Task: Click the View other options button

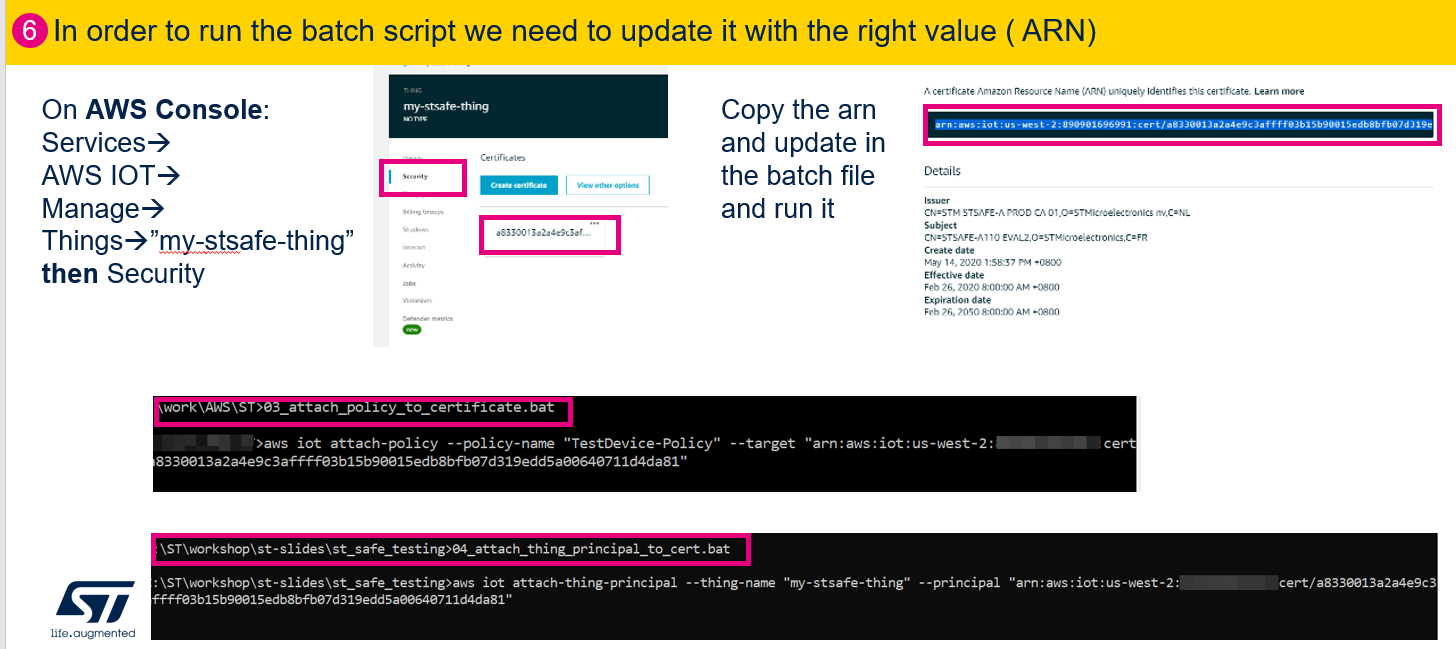Action: click(608, 185)
